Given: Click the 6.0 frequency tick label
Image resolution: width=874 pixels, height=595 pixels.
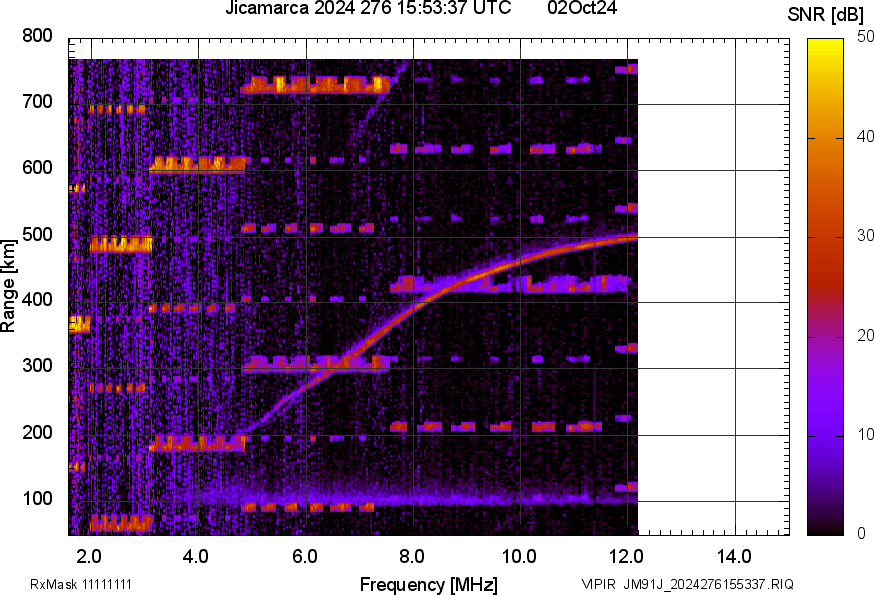Looking at the screenshot, I should coord(304,556).
